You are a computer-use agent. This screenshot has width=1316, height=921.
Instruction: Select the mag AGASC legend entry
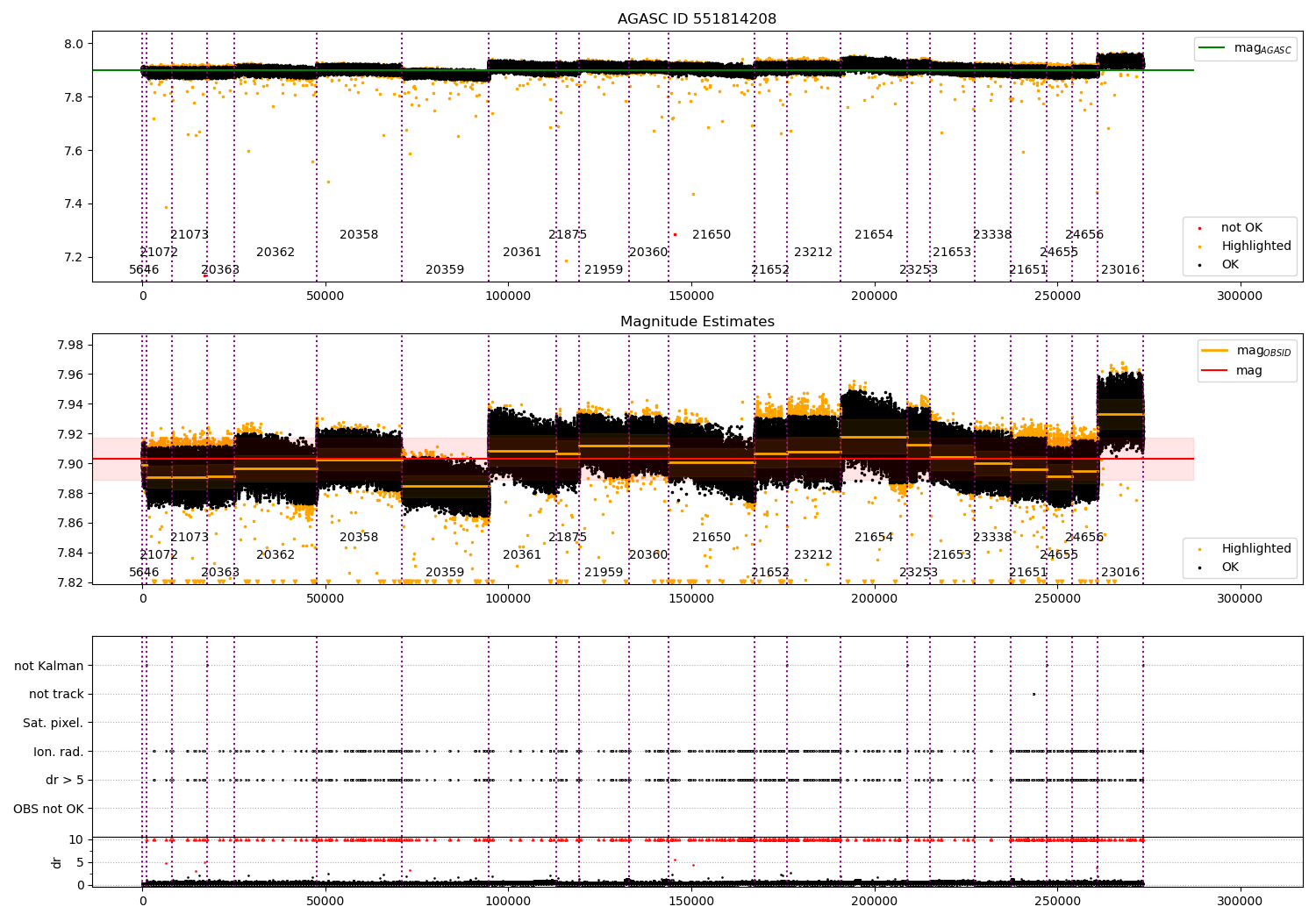pyautogui.click(x=1246, y=48)
